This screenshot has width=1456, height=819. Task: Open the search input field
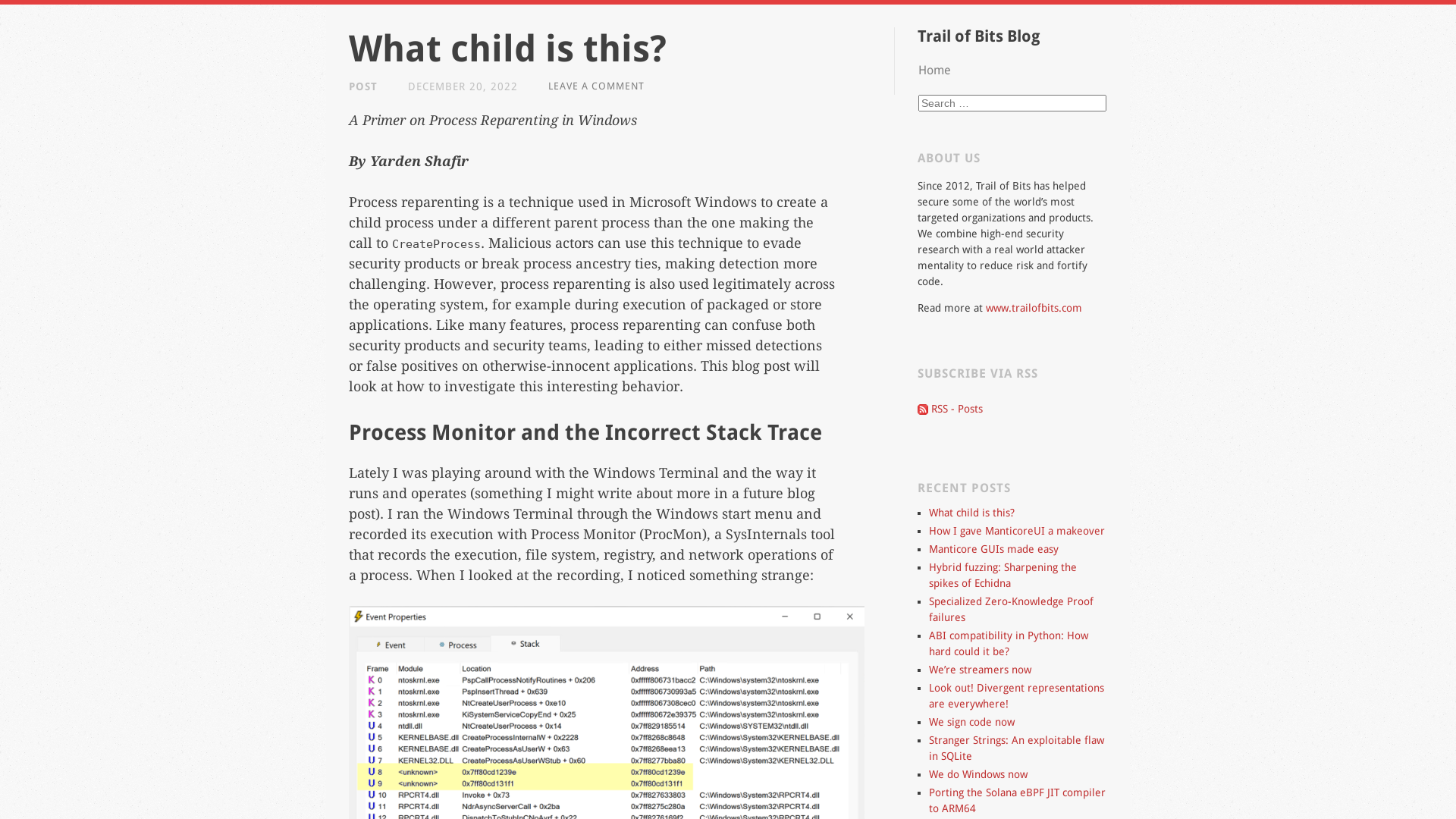tap(1012, 103)
